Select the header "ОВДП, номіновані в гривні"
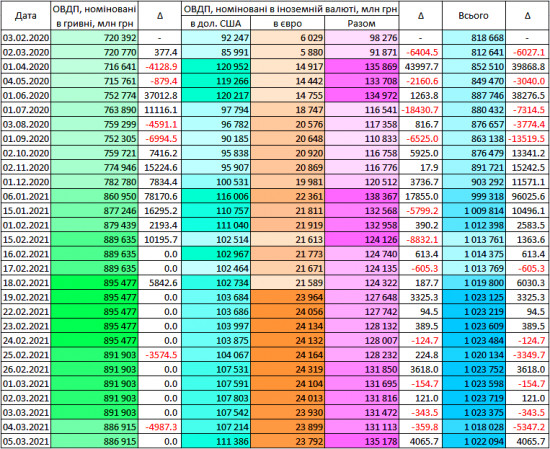 point(94,15)
